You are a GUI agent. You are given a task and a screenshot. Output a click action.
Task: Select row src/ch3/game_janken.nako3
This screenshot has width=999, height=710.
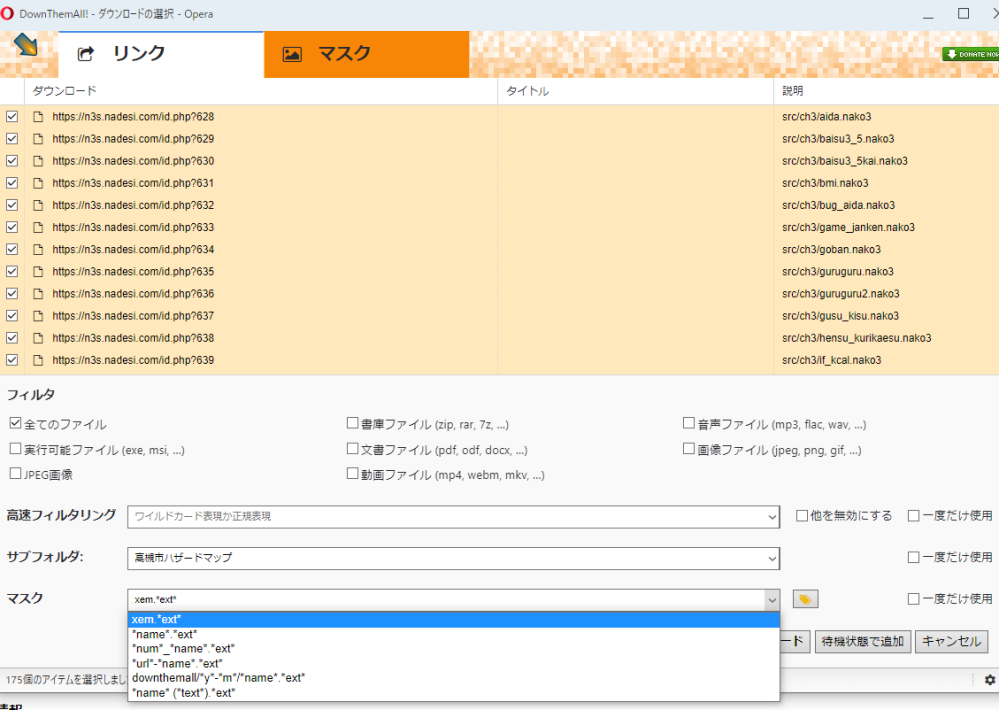coord(848,228)
